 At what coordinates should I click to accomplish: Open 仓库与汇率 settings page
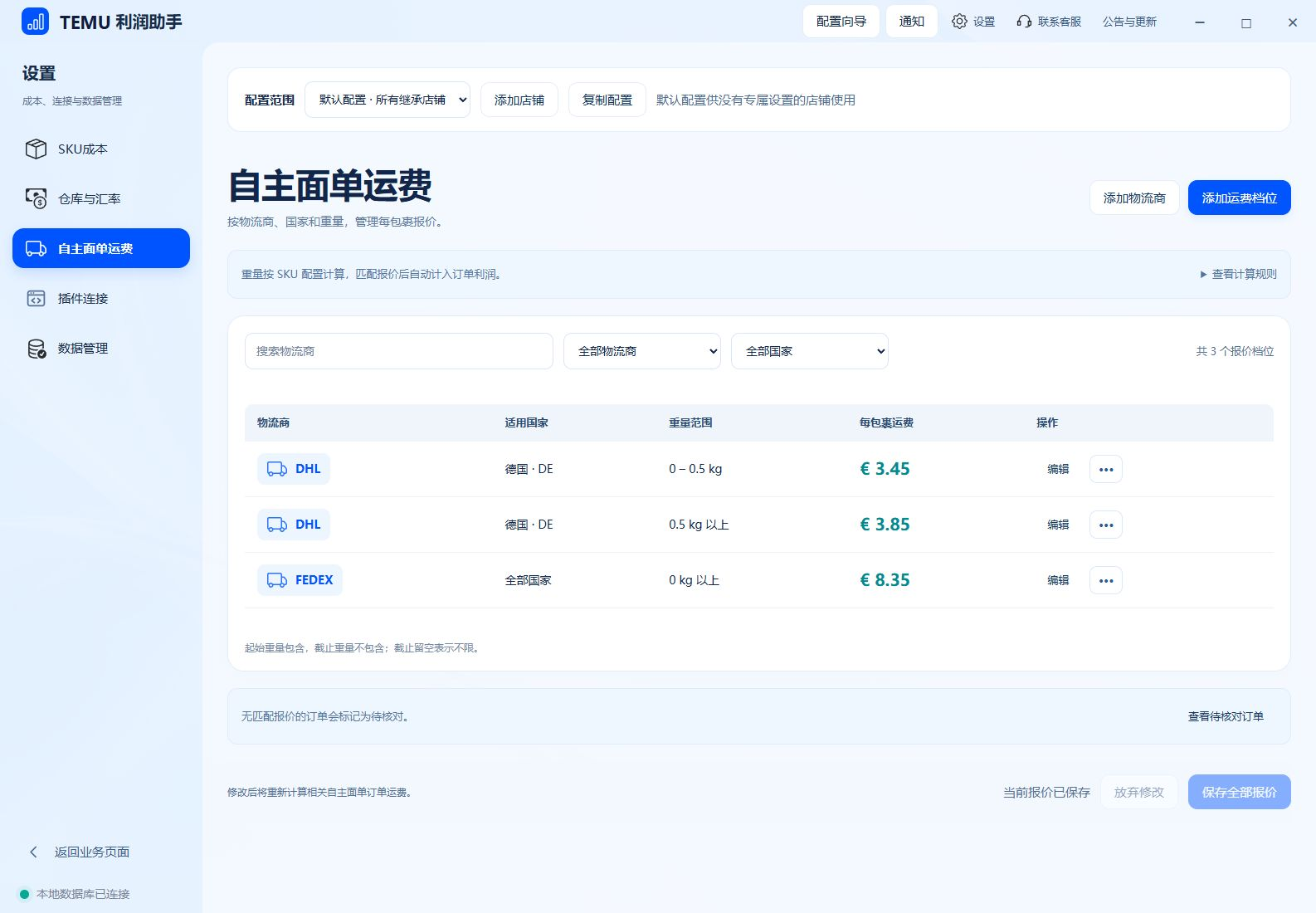coord(101,198)
